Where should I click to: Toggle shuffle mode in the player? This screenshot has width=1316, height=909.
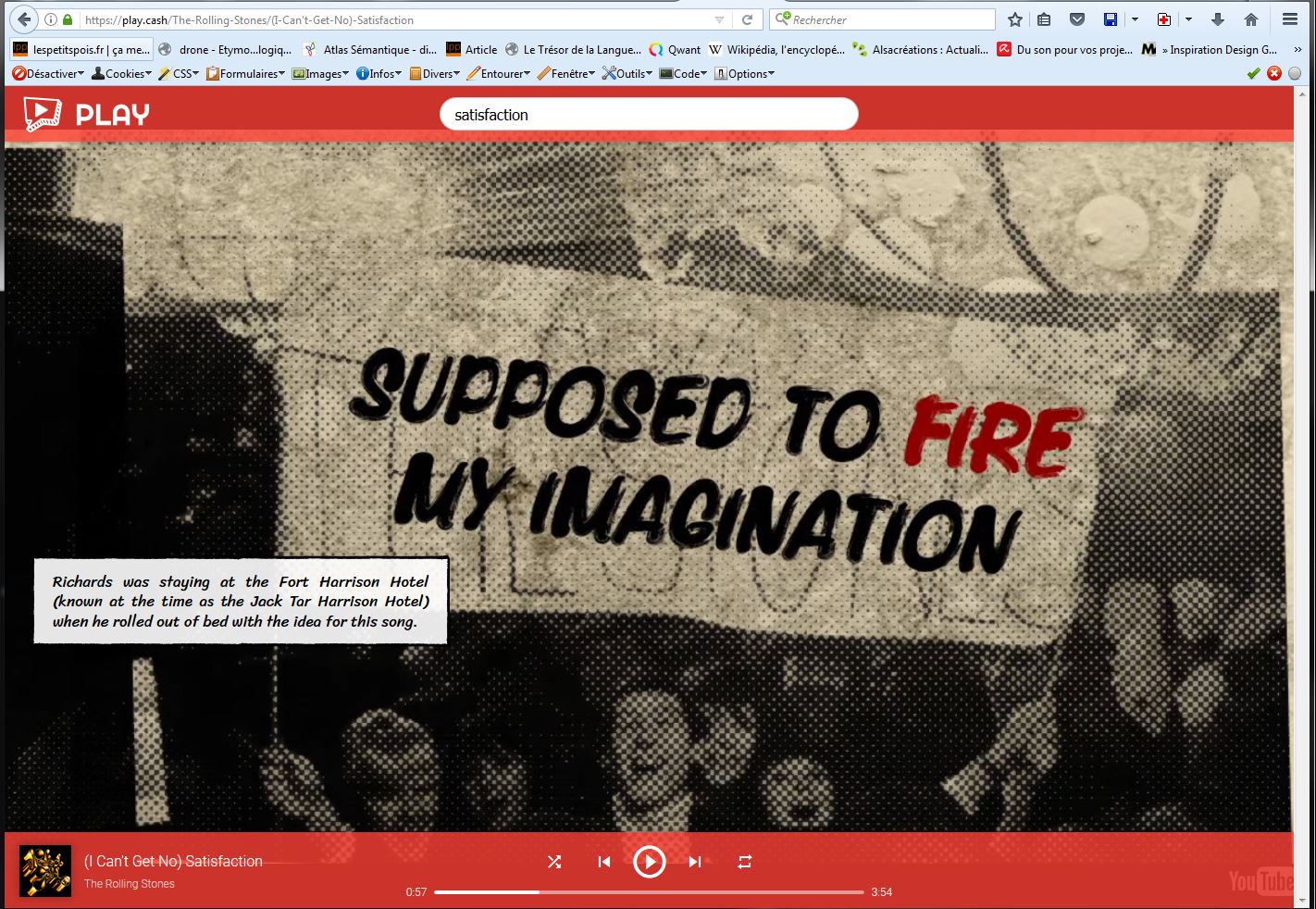coord(554,862)
